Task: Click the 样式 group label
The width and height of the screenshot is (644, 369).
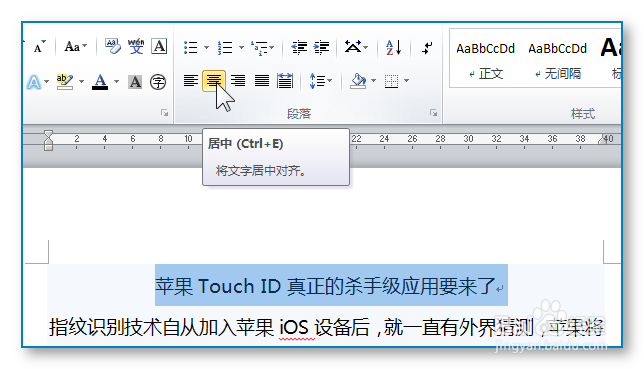Action: pos(583,113)
